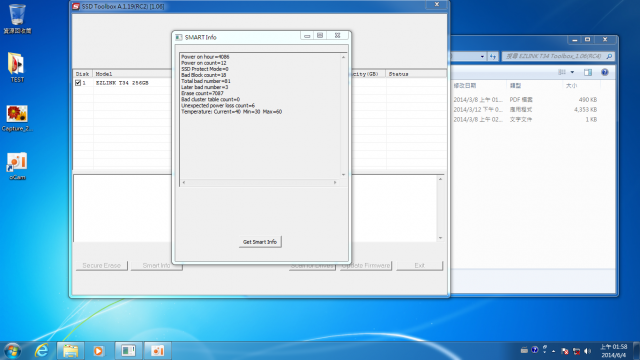Screen dimensions: 640x360
Task: Select the 490 KB PDF file row
Action: coord(526,100)
